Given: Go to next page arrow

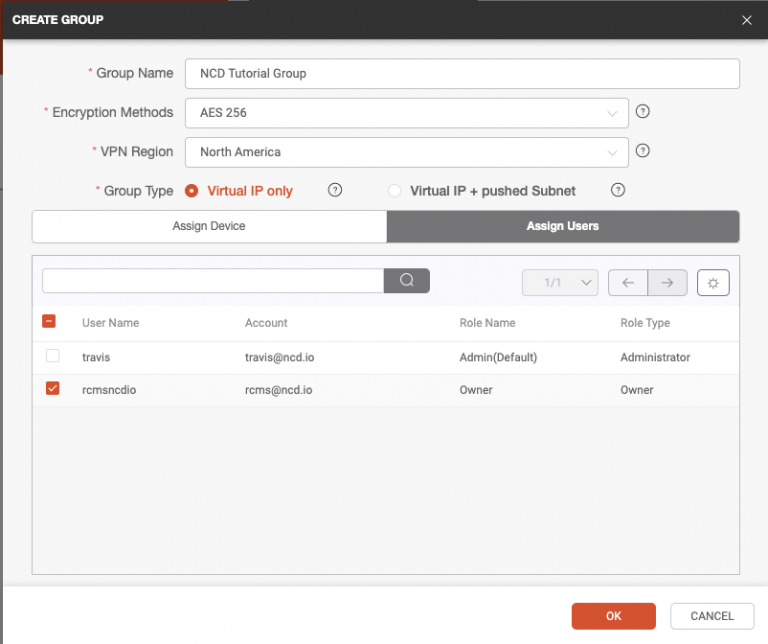Looking at the screenshot, I should click(x=667, y=283).
